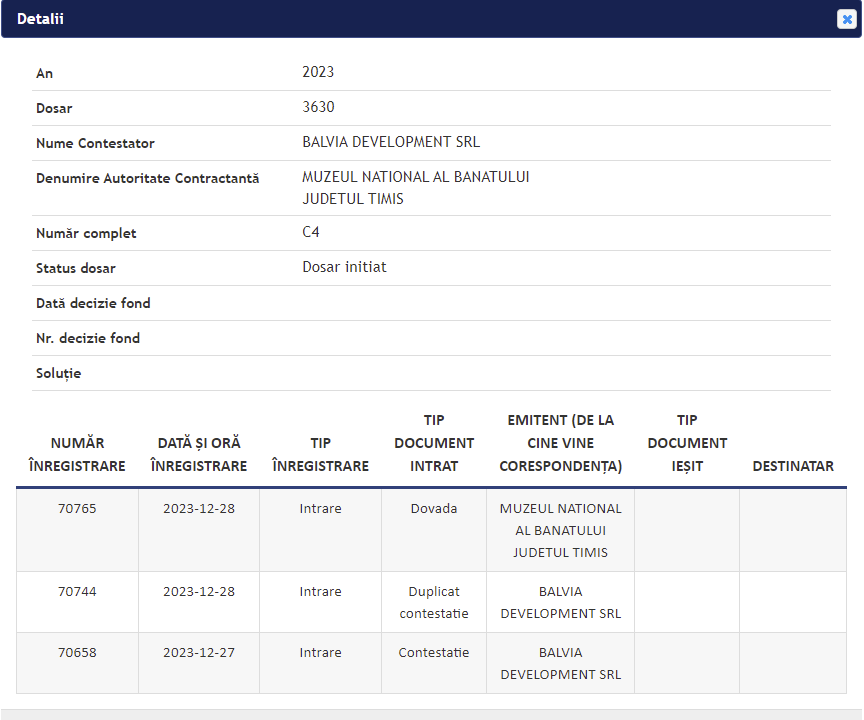
Task: Close the Detalii dialog
Action: tap(846, 19)
